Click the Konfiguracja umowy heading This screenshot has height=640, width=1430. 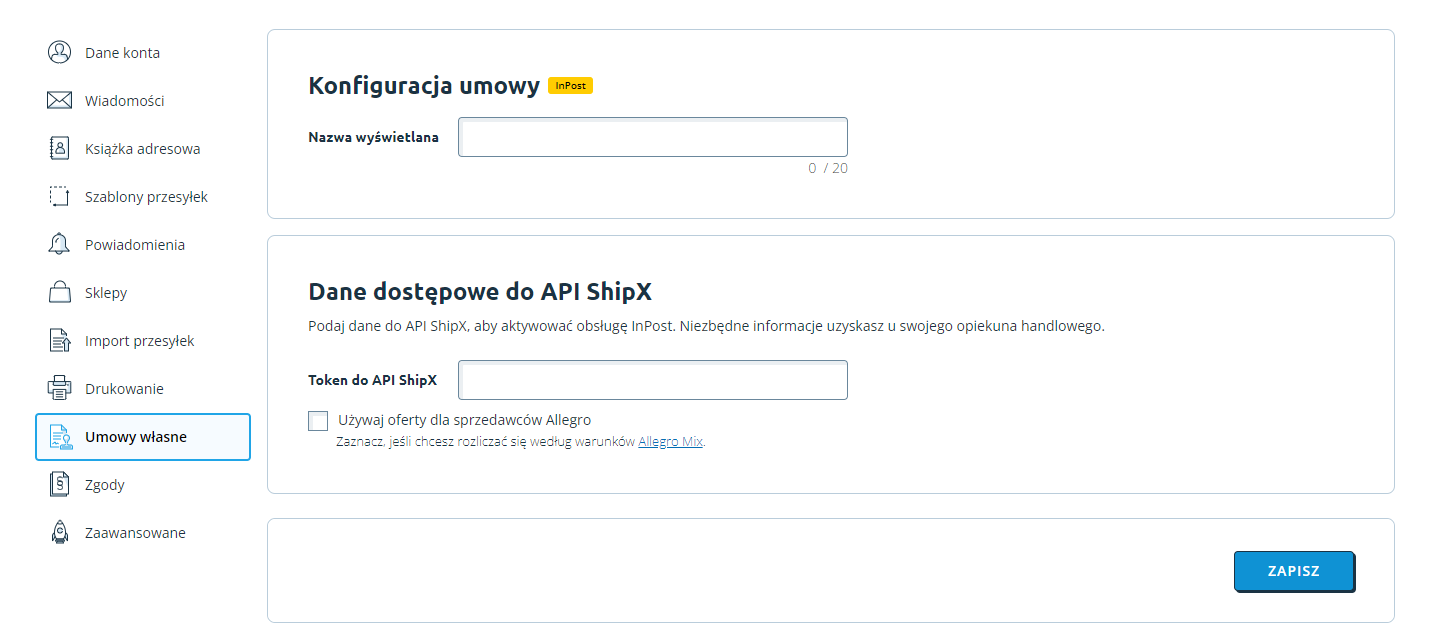pos(424,86)
